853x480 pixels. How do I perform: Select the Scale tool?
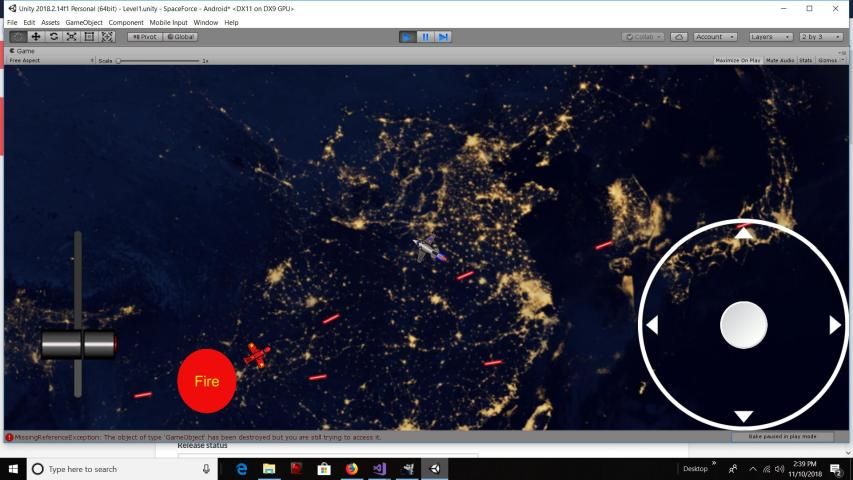[x=72, y=37]
